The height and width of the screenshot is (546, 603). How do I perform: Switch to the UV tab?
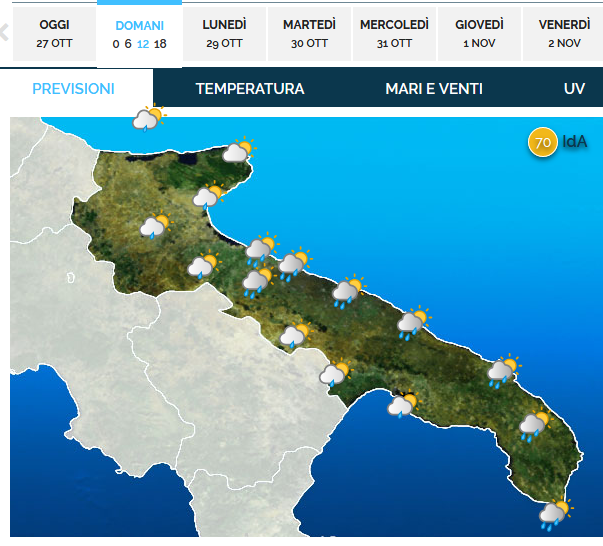[x=574, y=89]
